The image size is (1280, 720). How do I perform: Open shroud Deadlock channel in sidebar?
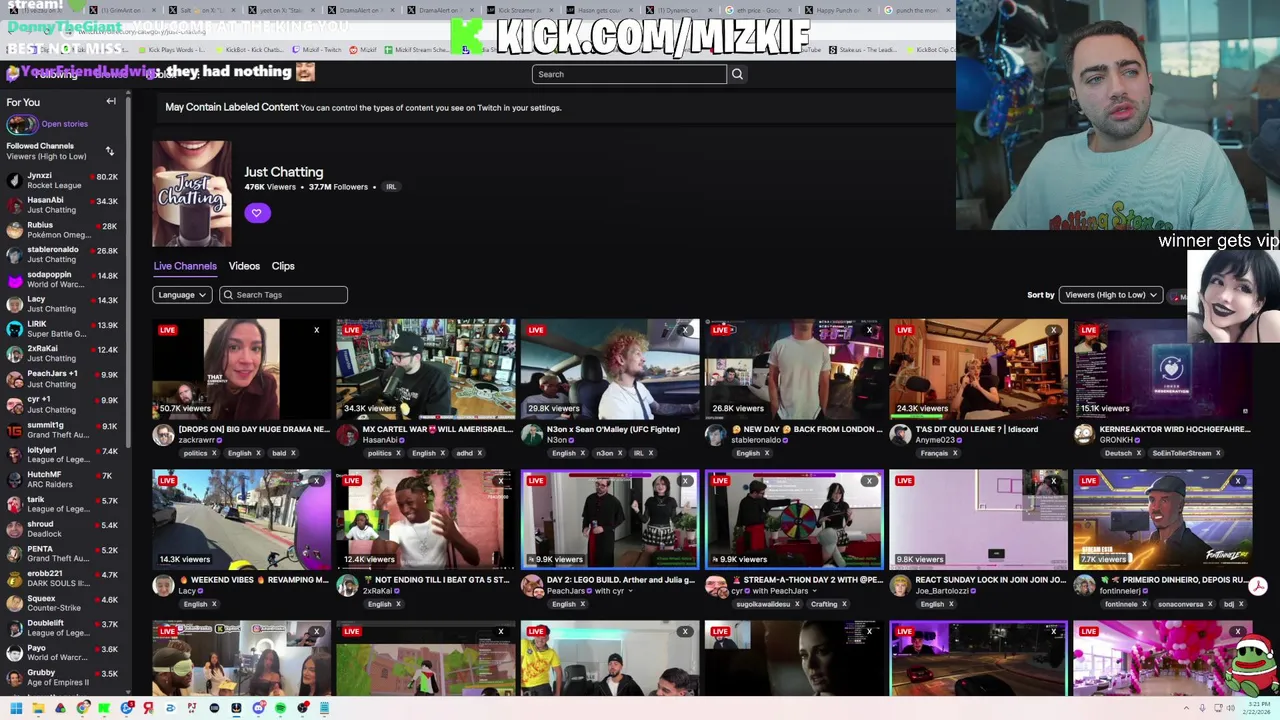62,529
